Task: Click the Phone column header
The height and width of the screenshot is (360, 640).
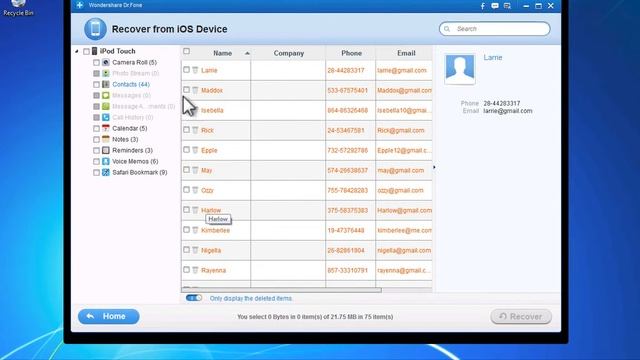Action: 351,53
